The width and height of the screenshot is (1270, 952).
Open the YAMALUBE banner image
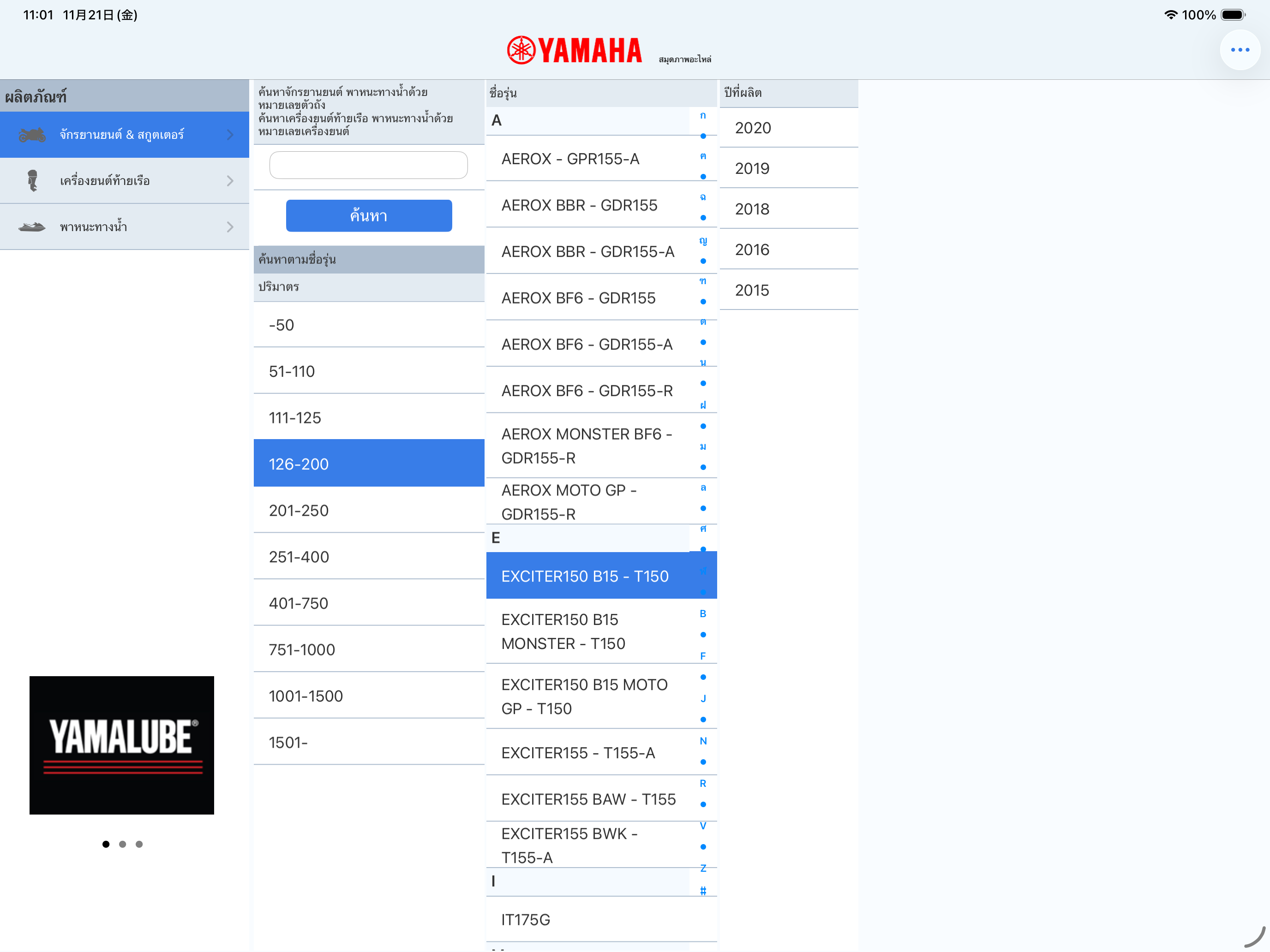tap(122, 745)
